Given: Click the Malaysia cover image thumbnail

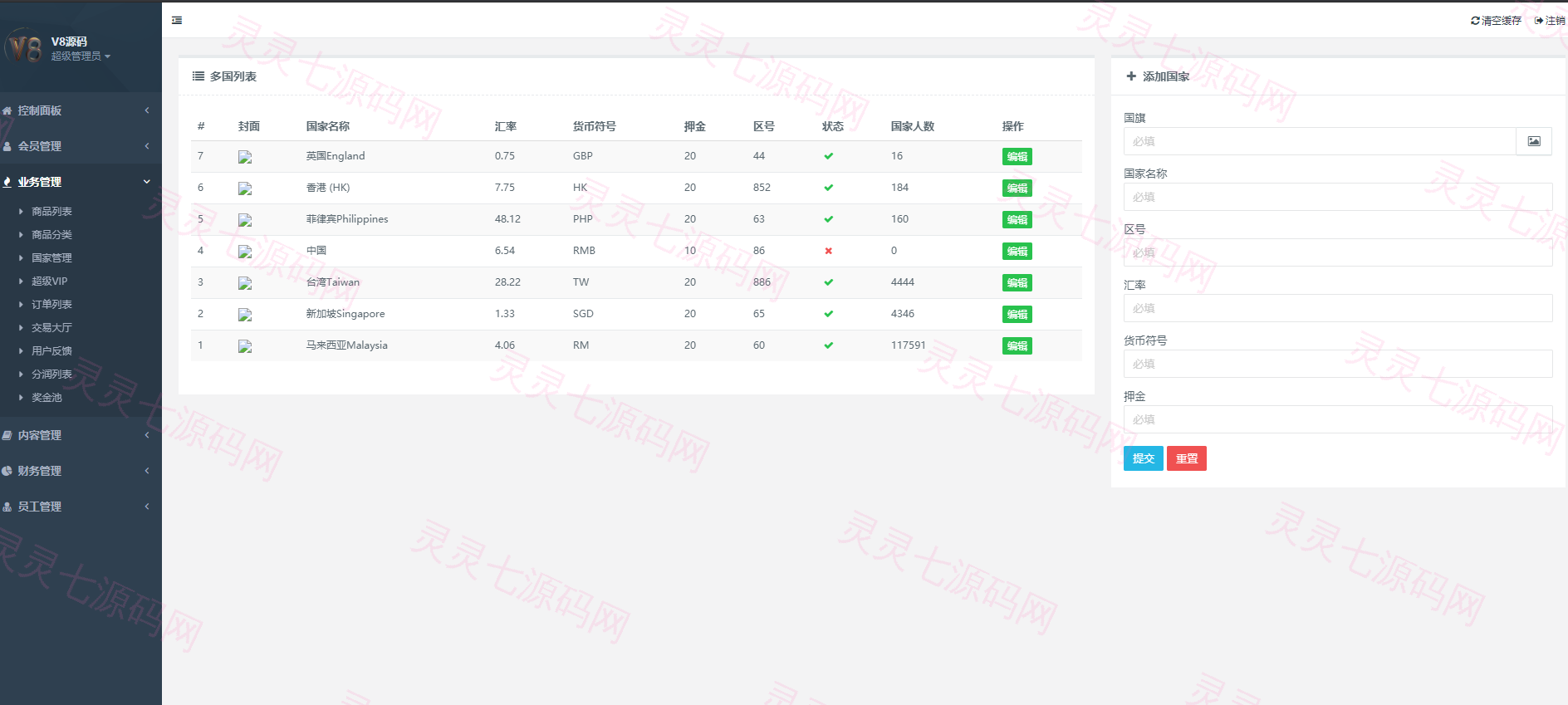Looking at the screenshot, I should [x=245, y=346].
